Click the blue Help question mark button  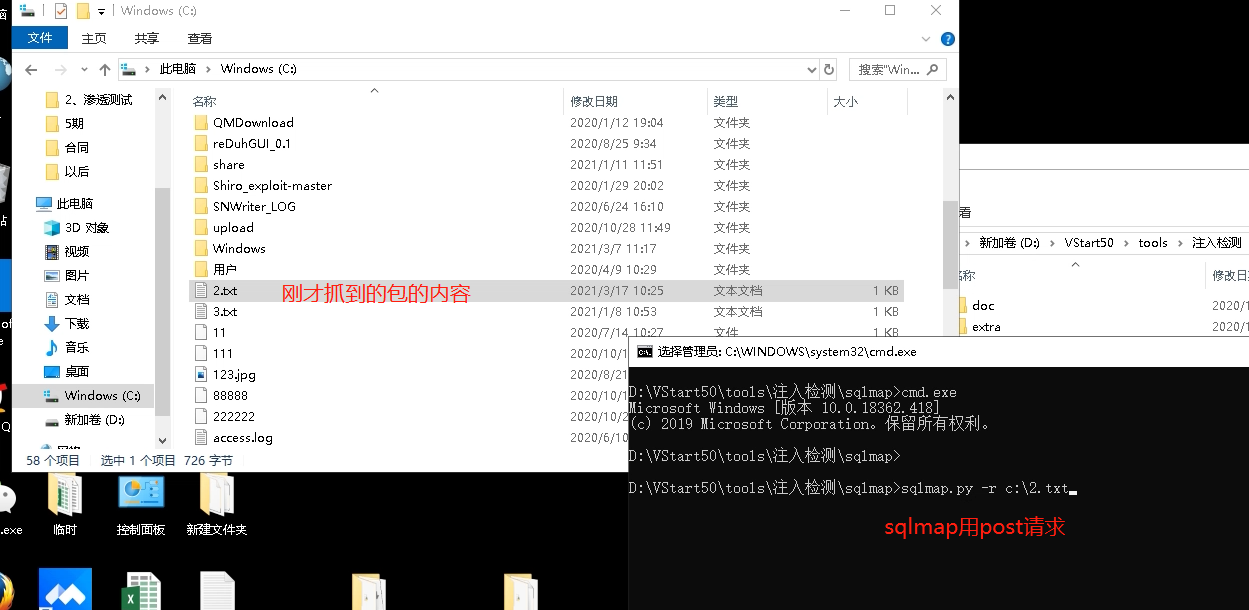[x=946, y=38]
